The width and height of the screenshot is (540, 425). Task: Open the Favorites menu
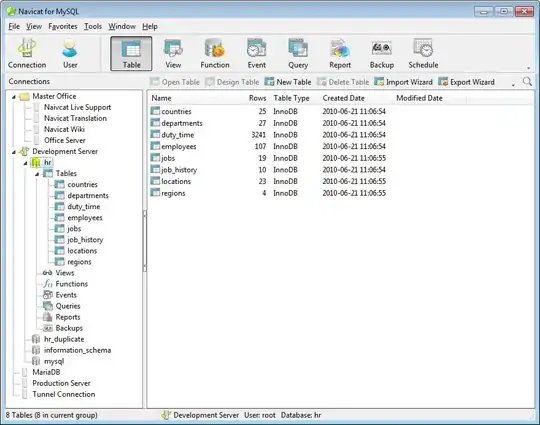63,27
